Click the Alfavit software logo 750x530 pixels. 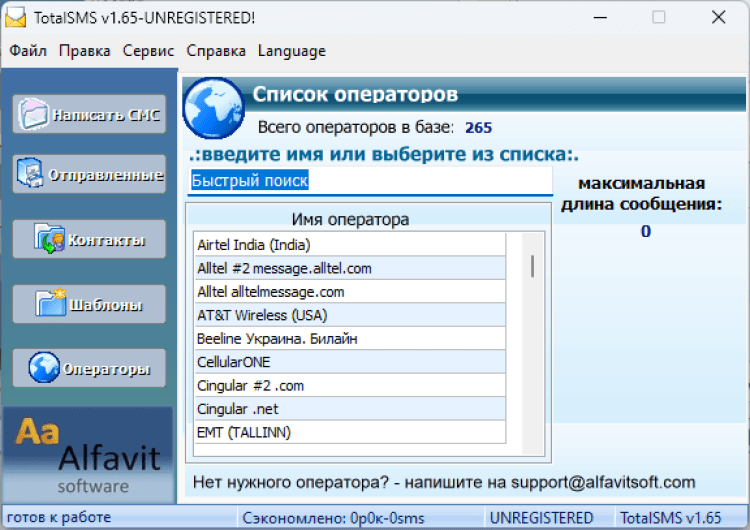pyautogui.click(x=88, y=455)
